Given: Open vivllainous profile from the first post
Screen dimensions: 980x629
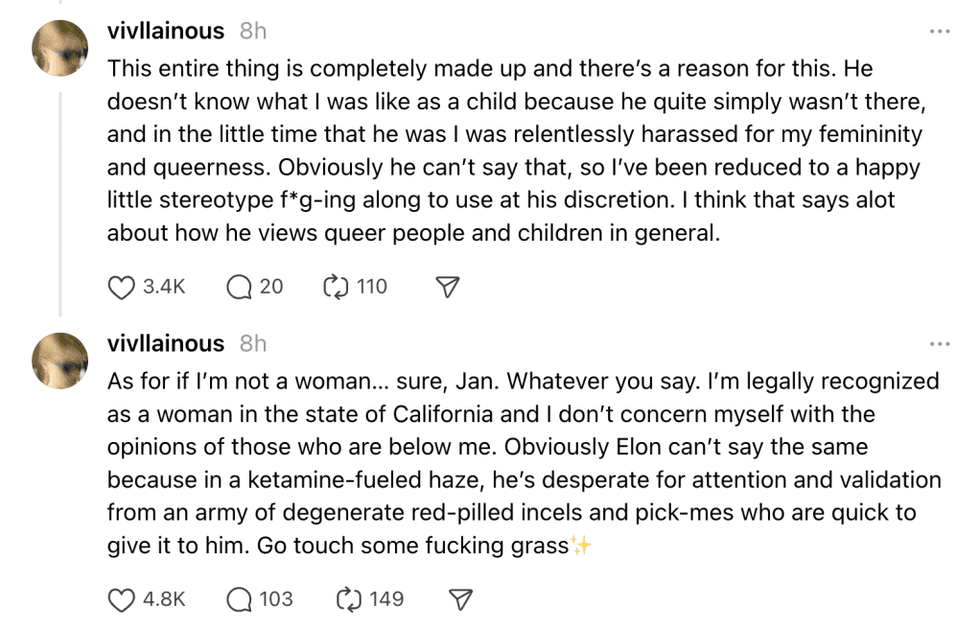Looking at the screenshot, I should 166,31.
